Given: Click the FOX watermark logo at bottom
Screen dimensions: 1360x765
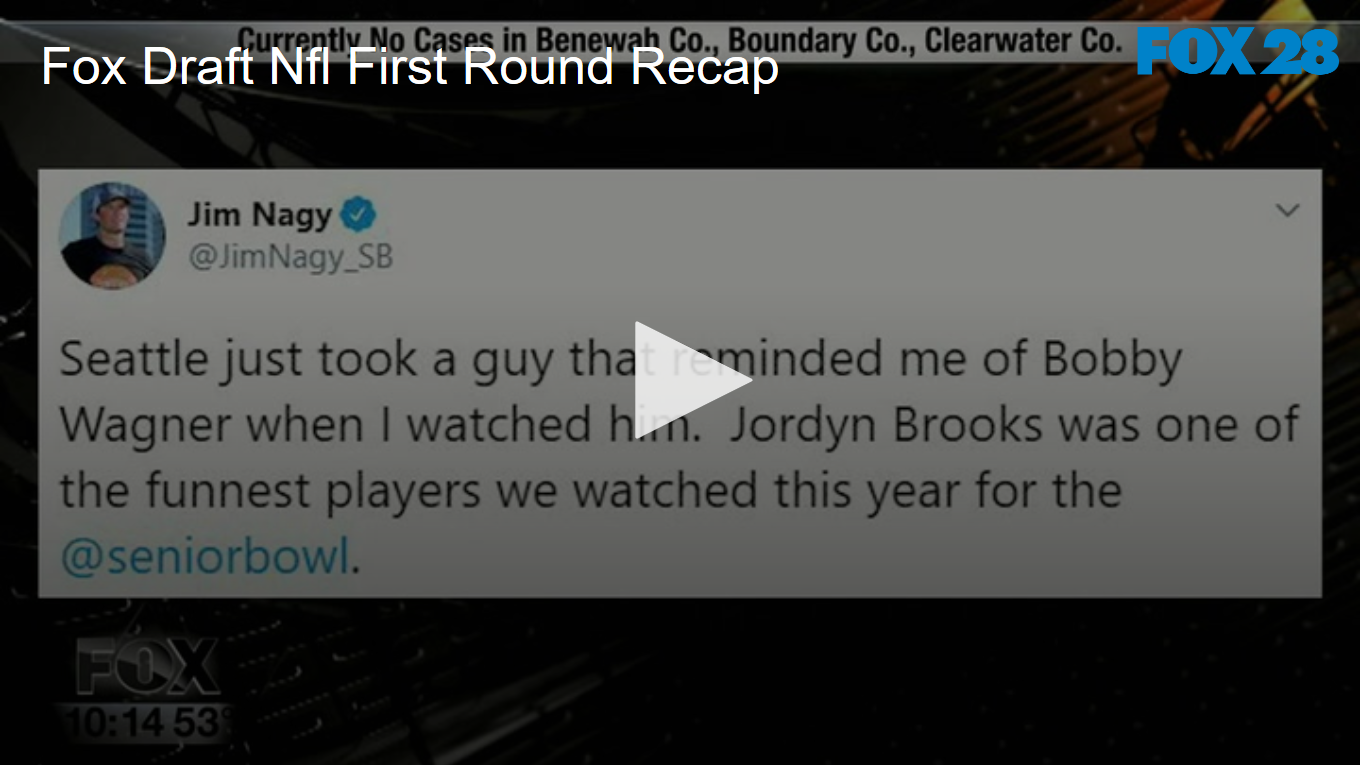Looking at the screenshot, I should point(149,668).
